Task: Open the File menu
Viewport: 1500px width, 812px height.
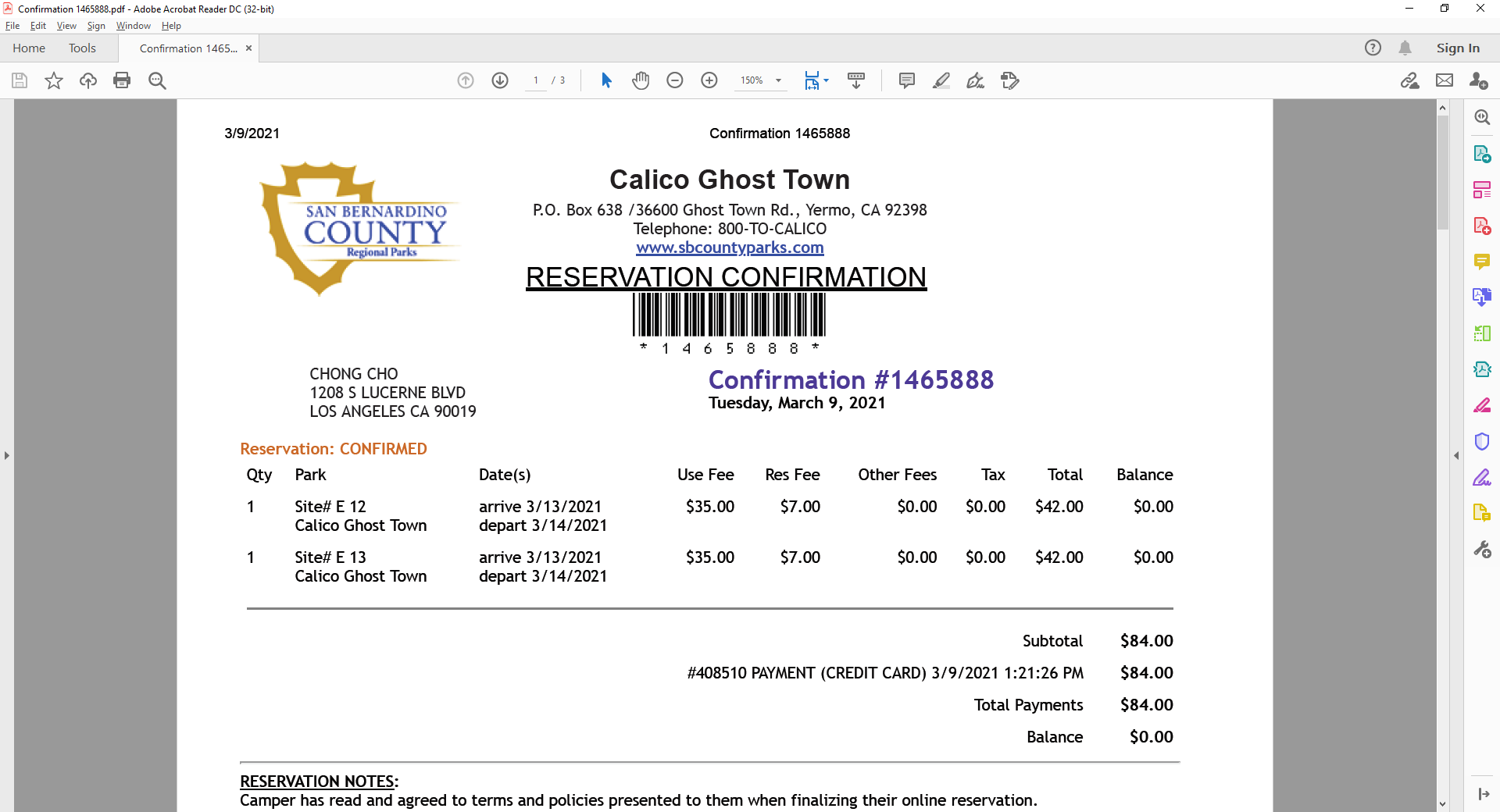Action: tap(12, 26)
